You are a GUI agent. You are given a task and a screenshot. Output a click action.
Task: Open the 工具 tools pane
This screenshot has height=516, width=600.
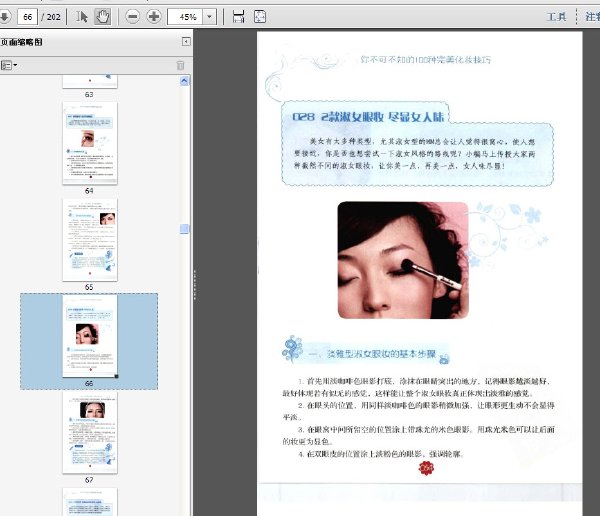tap(556, 16)
